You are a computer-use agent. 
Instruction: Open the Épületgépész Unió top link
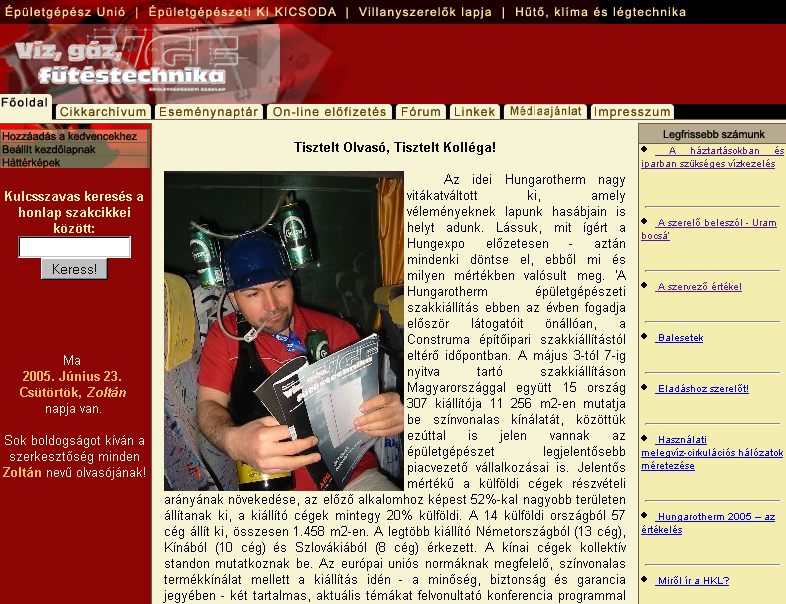(x=65, y=12)
